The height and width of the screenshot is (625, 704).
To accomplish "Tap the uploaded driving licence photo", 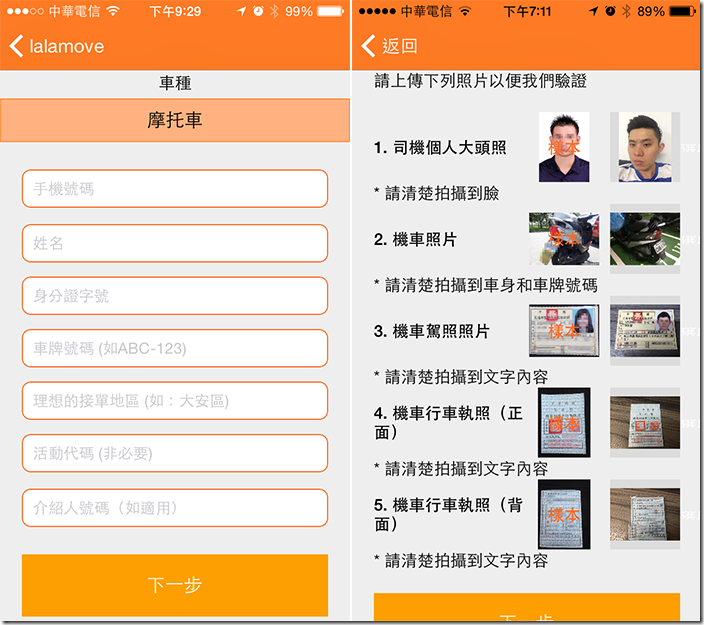I will (645, 331).
